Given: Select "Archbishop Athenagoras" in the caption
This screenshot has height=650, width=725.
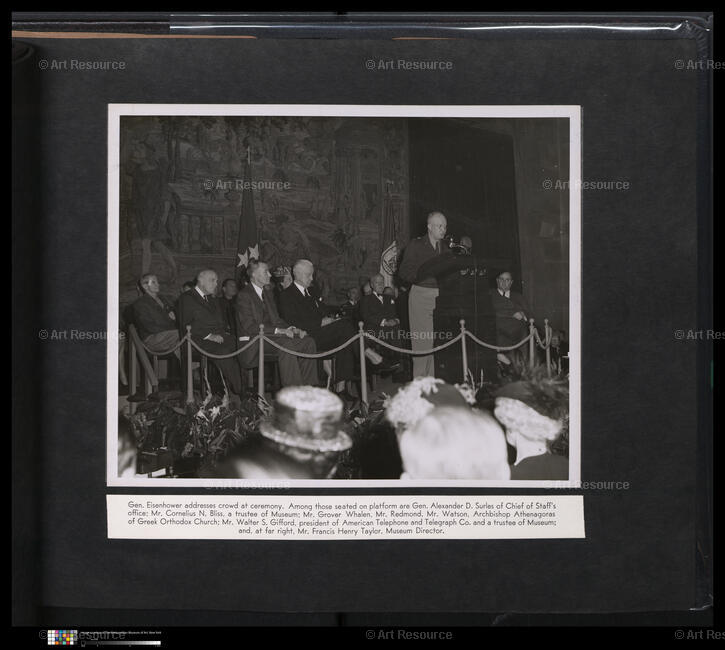Looking at the screenshot, I should [x=514, y=514].
